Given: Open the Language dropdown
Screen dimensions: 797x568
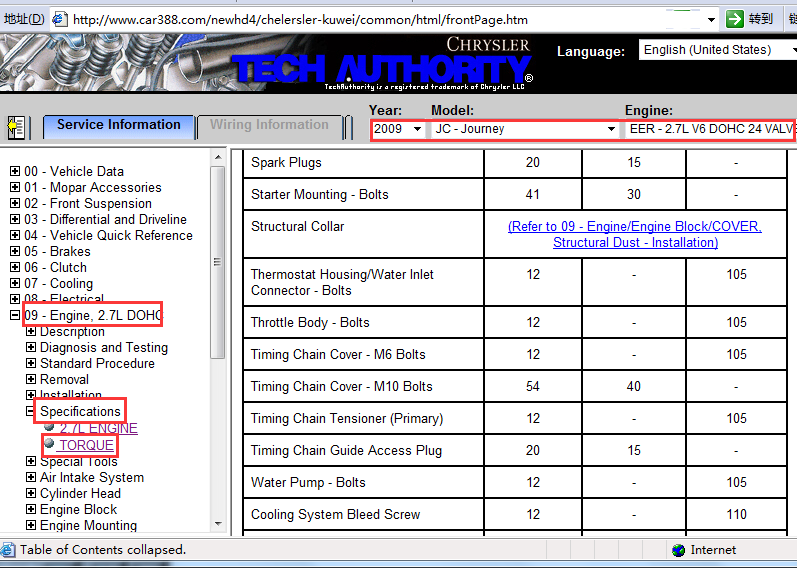Looking at the screenshot, I should click(717, 50).
